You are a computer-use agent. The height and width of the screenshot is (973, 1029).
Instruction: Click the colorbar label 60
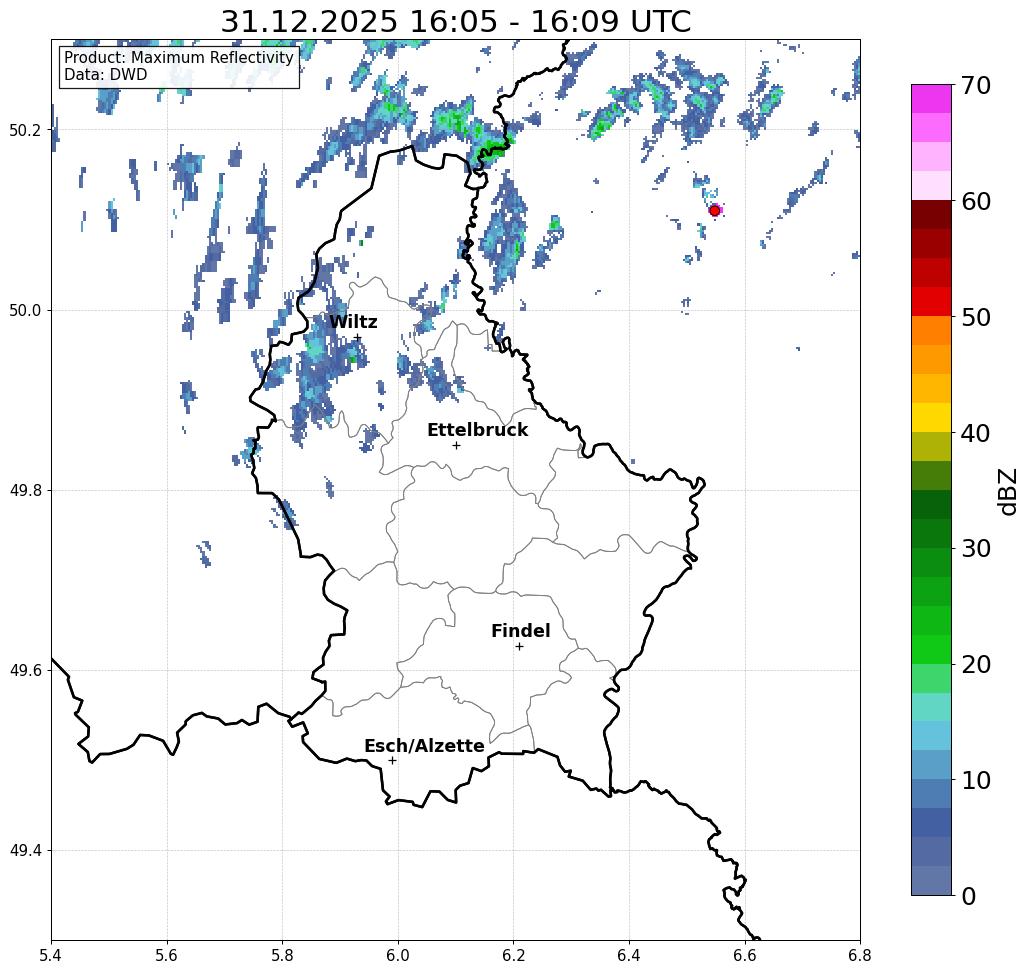(976, 201)
